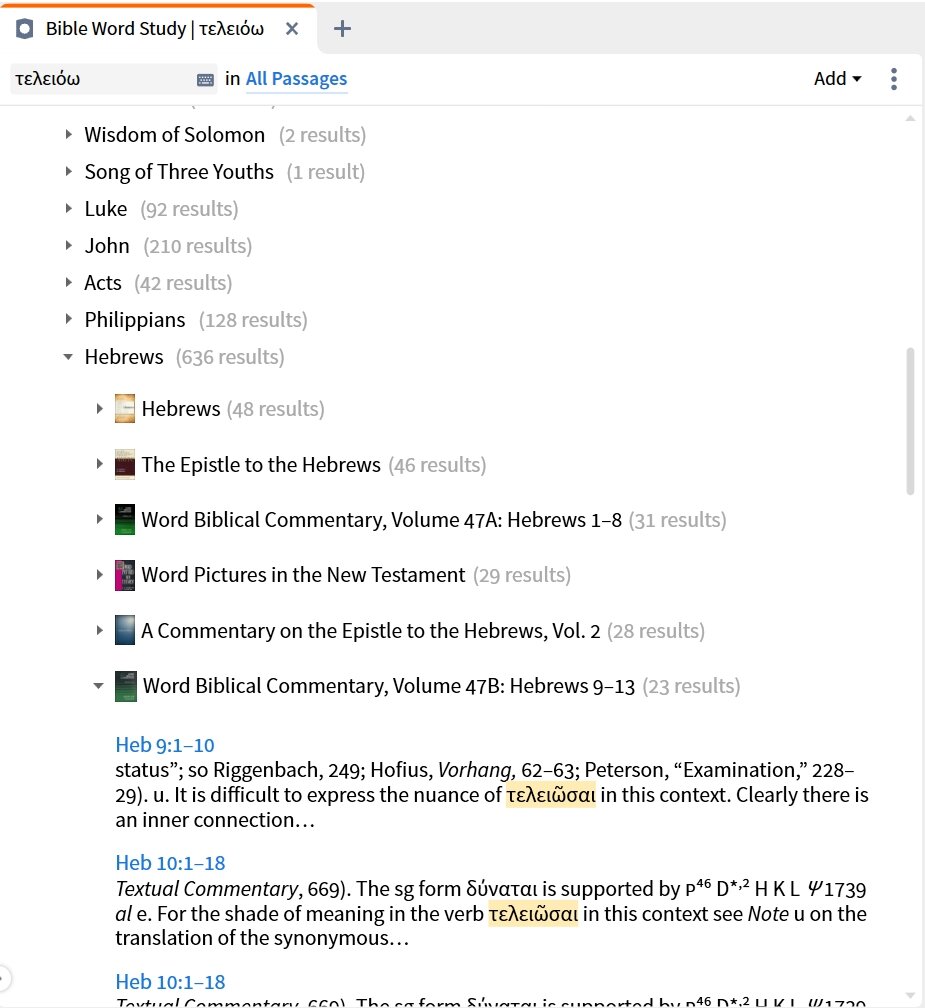Screen dimensions: 925x1008
Task: Click A Commentary on Hebrews Vol. 2 cover
Action: (x=125, y=630)
